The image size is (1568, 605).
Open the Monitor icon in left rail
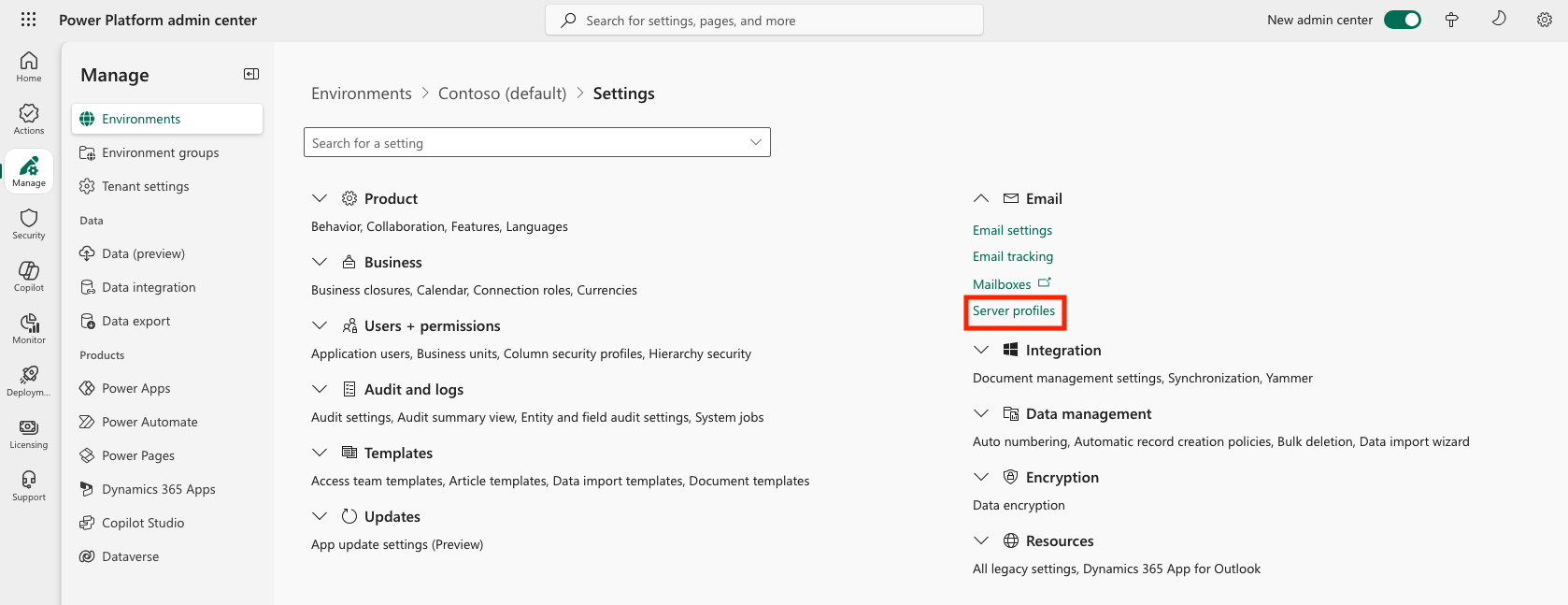click(29, 328)
